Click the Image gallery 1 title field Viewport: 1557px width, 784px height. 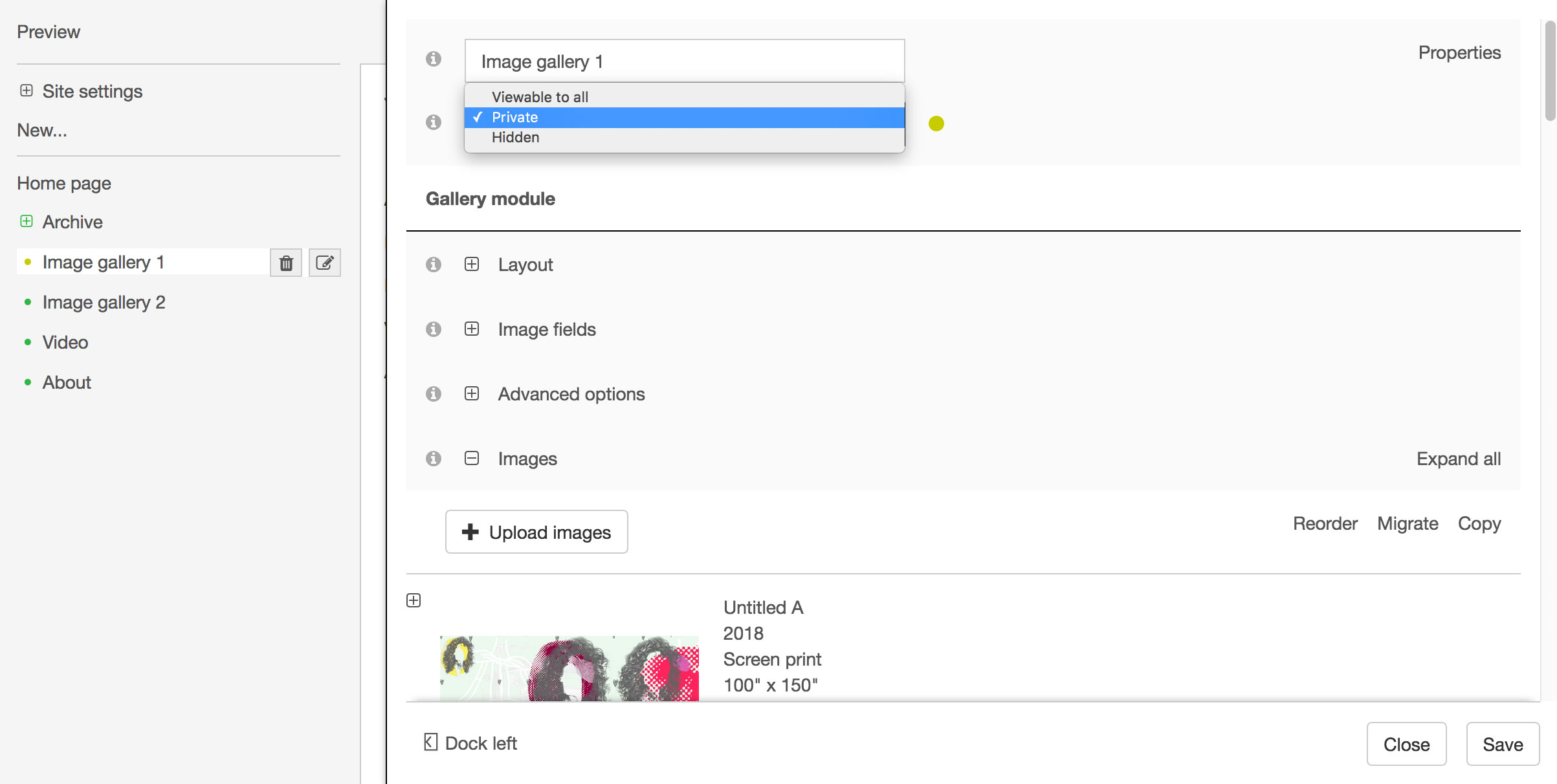[684, 61]
